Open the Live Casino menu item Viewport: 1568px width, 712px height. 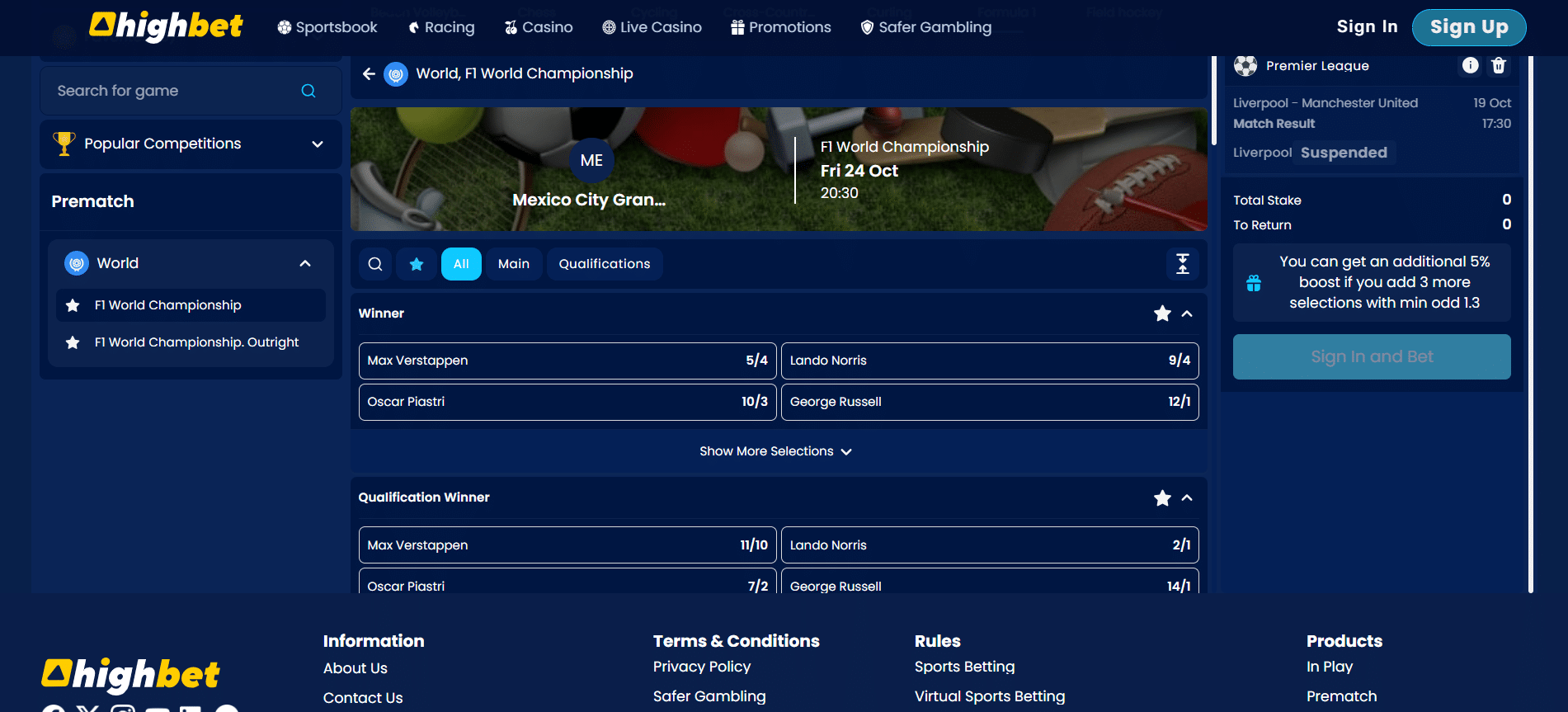[x=652, y=27]
